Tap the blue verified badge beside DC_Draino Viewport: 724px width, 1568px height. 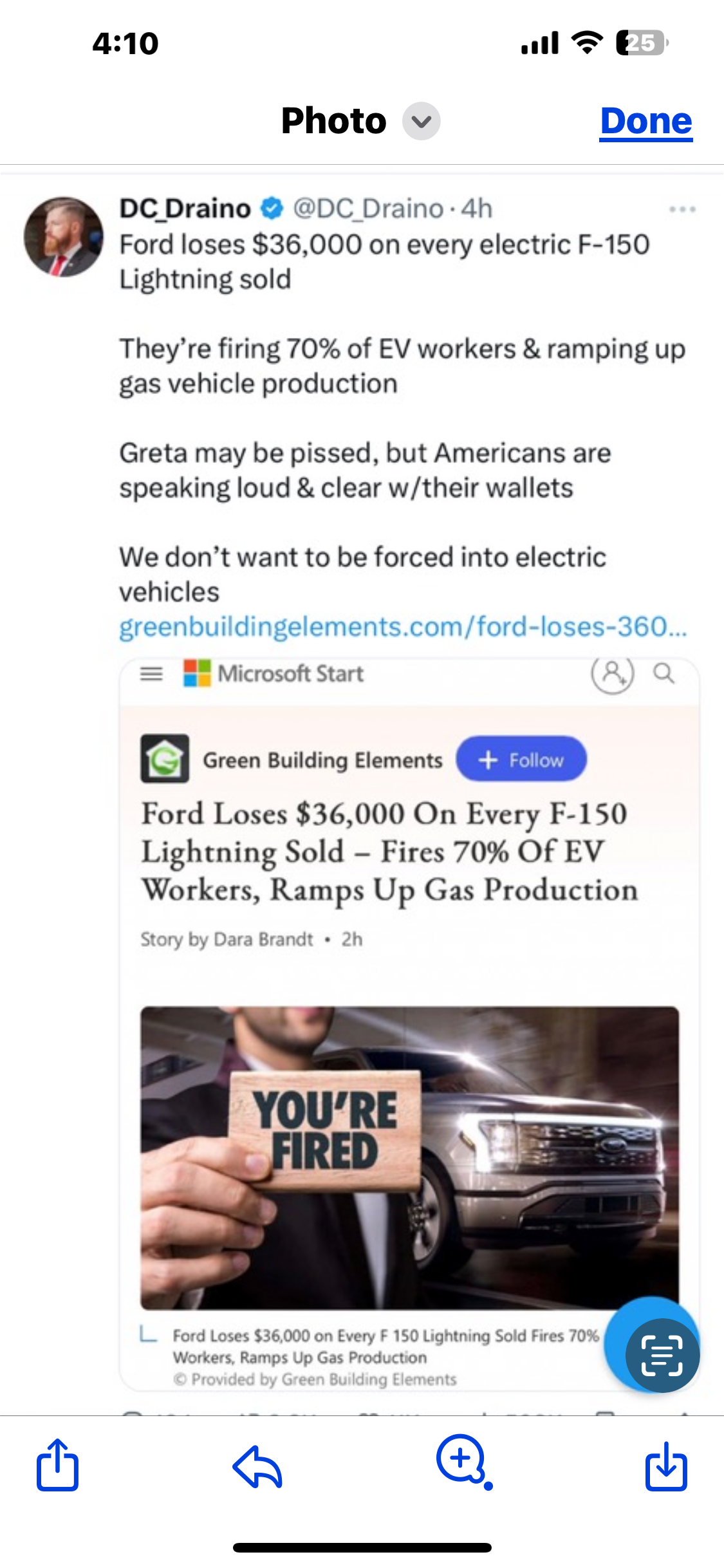click(272, 208)
